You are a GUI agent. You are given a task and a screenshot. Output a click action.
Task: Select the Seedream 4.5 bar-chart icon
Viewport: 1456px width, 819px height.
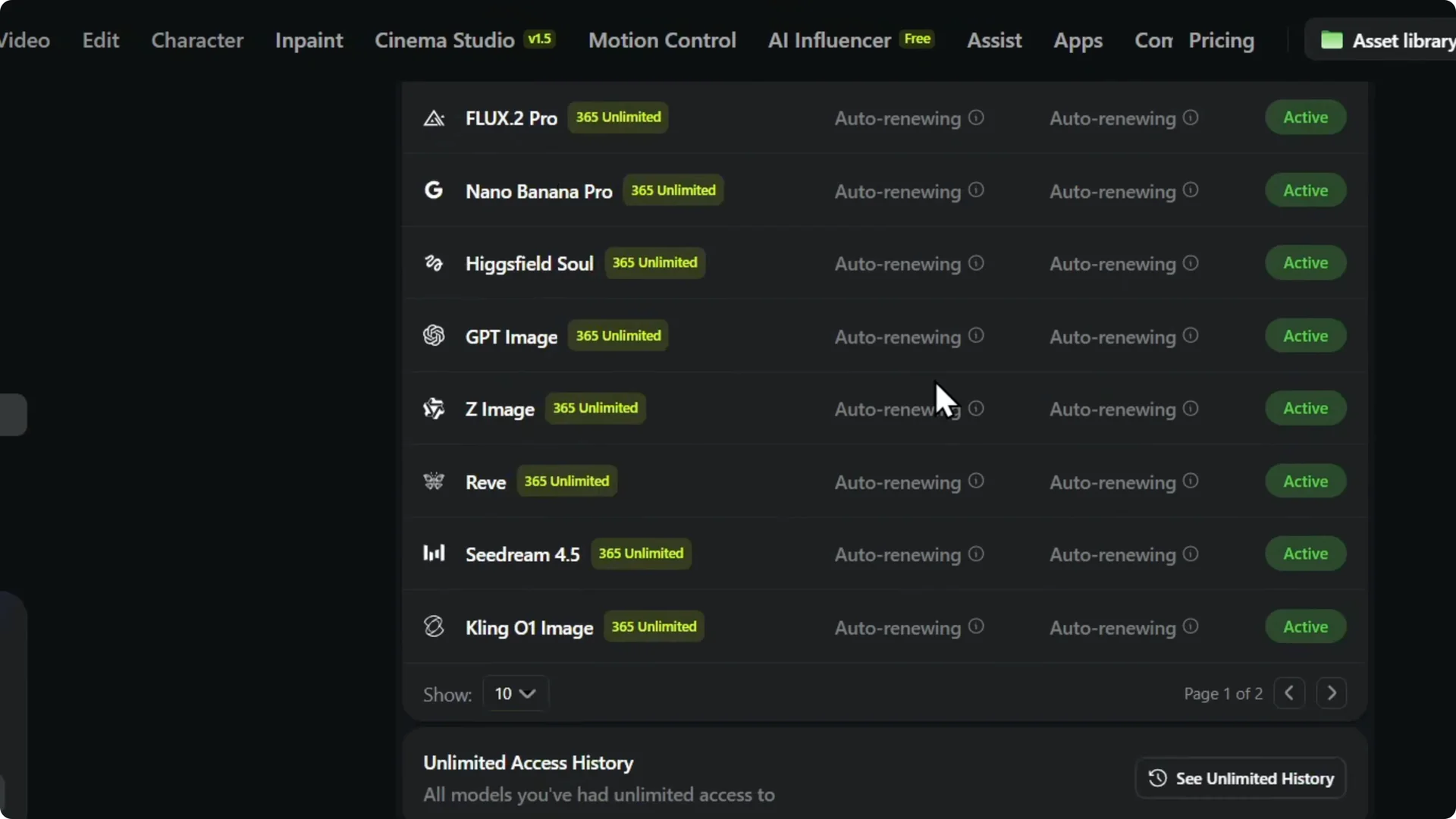435,554
